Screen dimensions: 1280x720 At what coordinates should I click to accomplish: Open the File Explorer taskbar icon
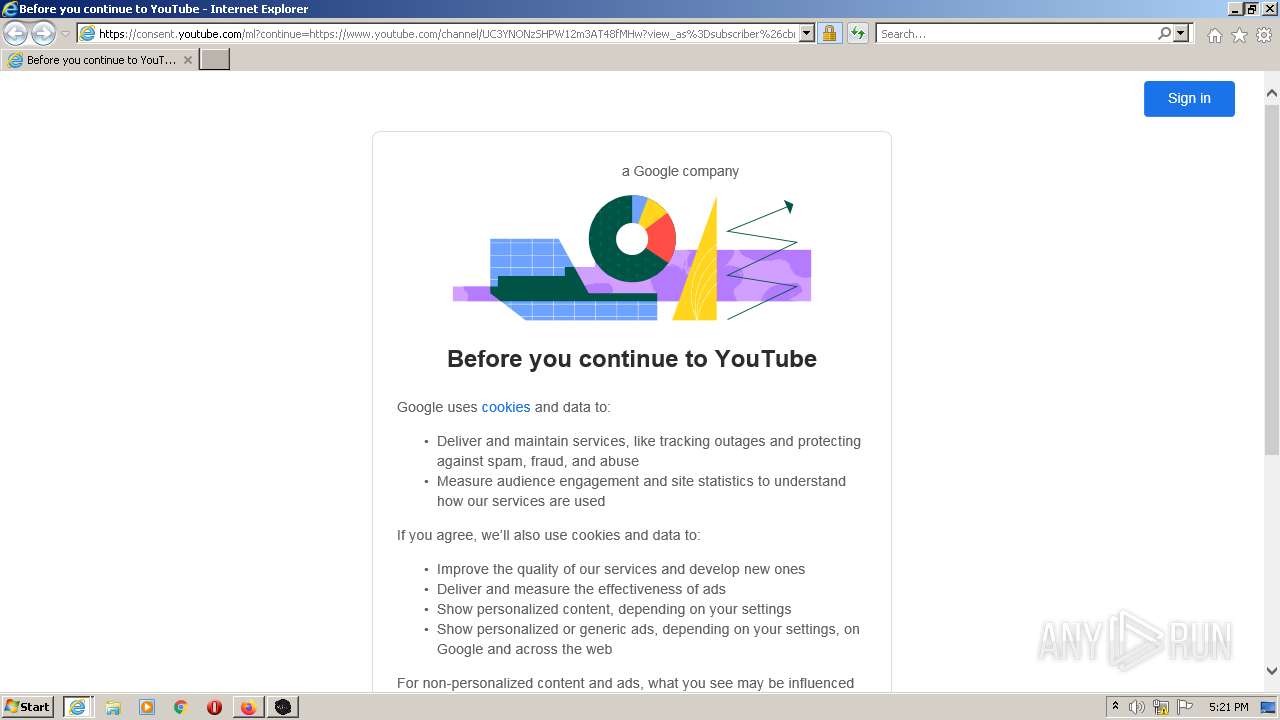click(113, 707)
